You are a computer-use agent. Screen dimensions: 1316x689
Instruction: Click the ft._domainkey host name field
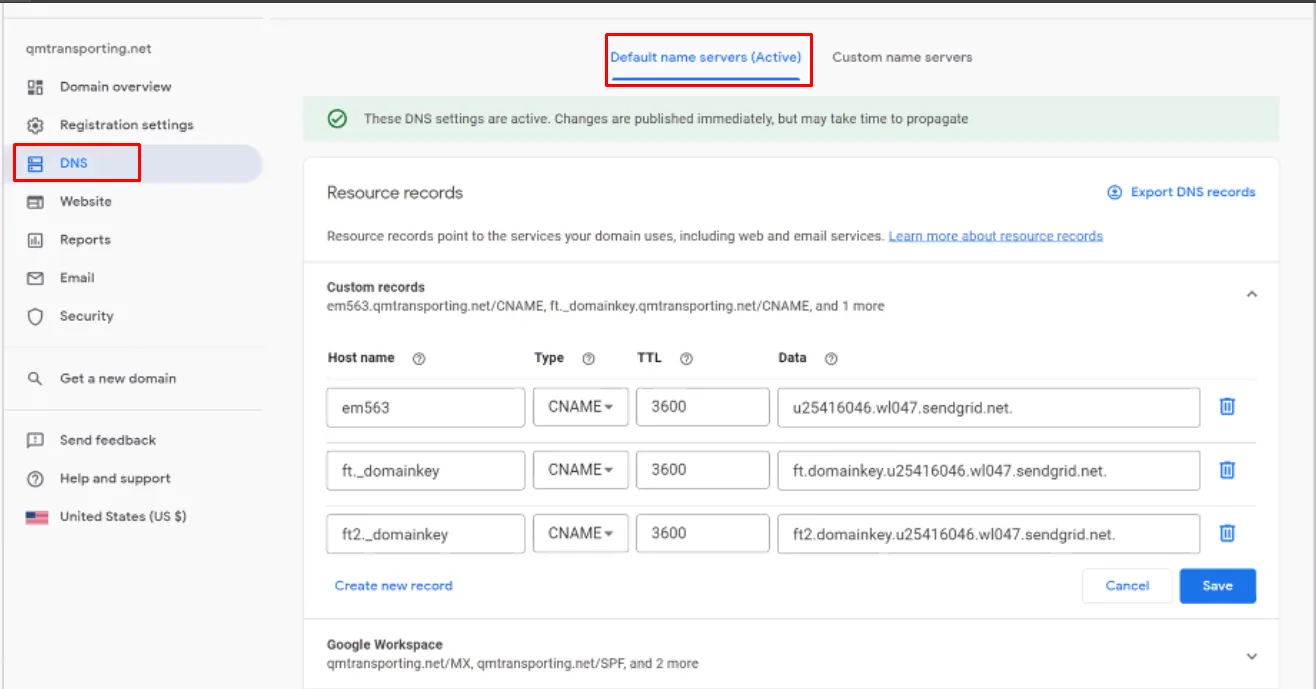pos(425,471)
